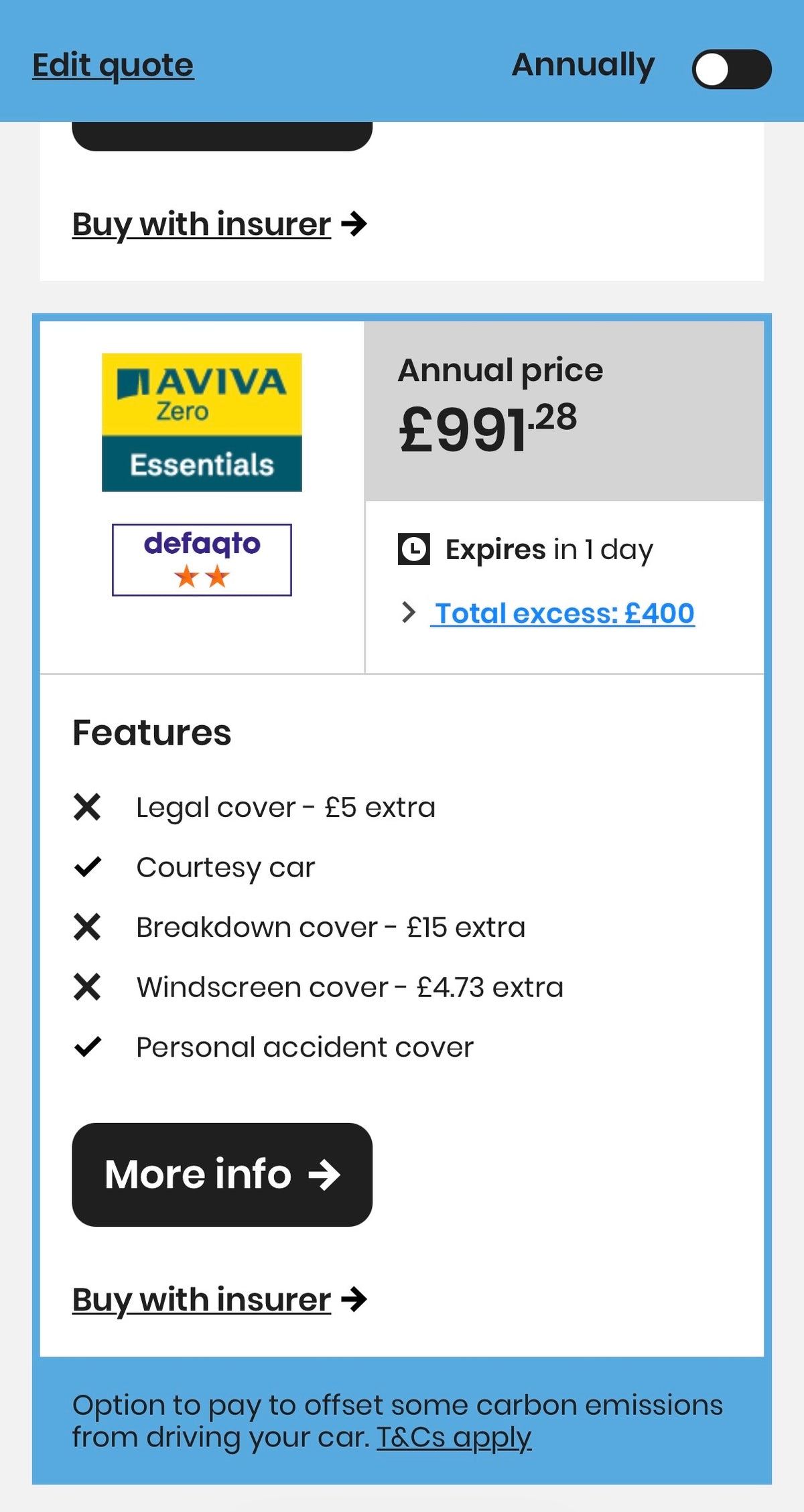Expand the Total excess chevron
This screenshot has height=1512, width=804.
pos(408,613)
